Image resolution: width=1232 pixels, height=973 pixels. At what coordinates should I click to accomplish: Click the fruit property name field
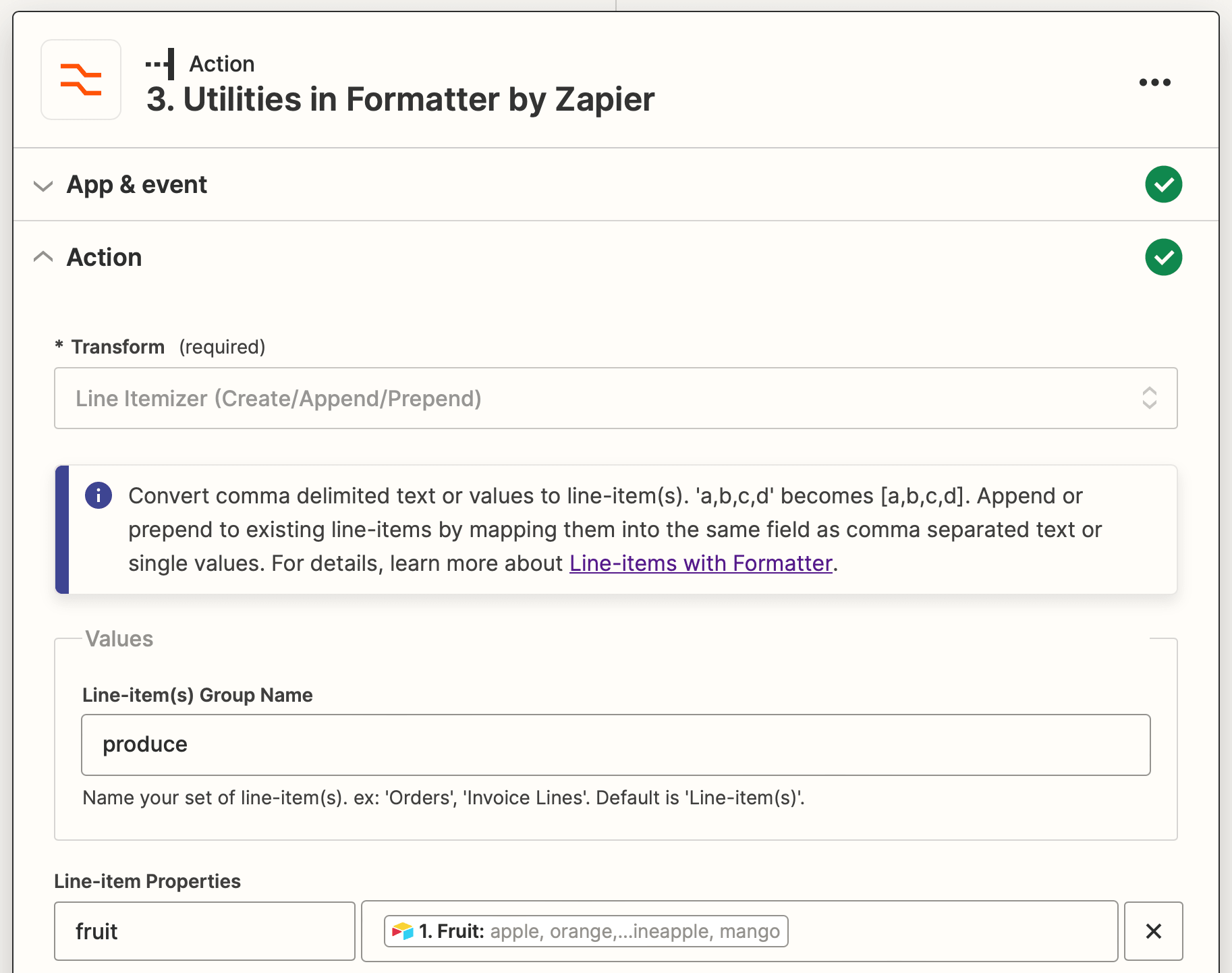(204, 931)
